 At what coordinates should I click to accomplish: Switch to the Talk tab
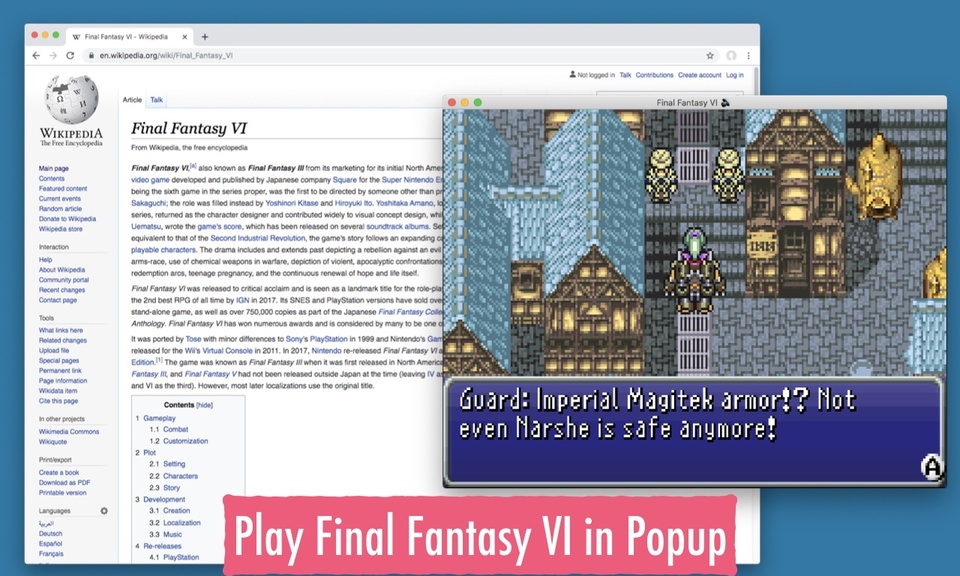(x=157, y=100)
